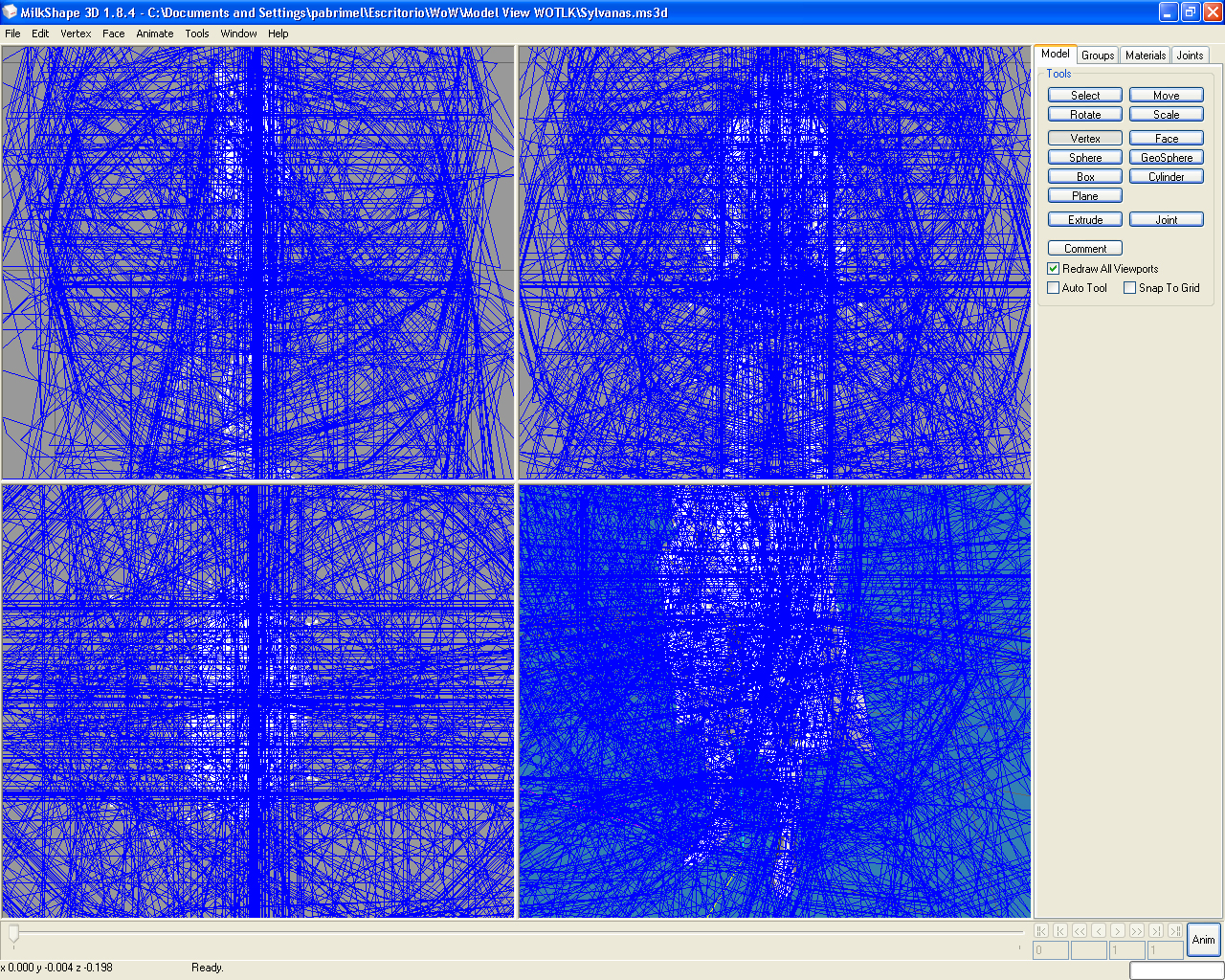Image resolution: width=1225 pixels, height=980 pixels.
Task: Open the Help menu
Action: pos(278,33)
